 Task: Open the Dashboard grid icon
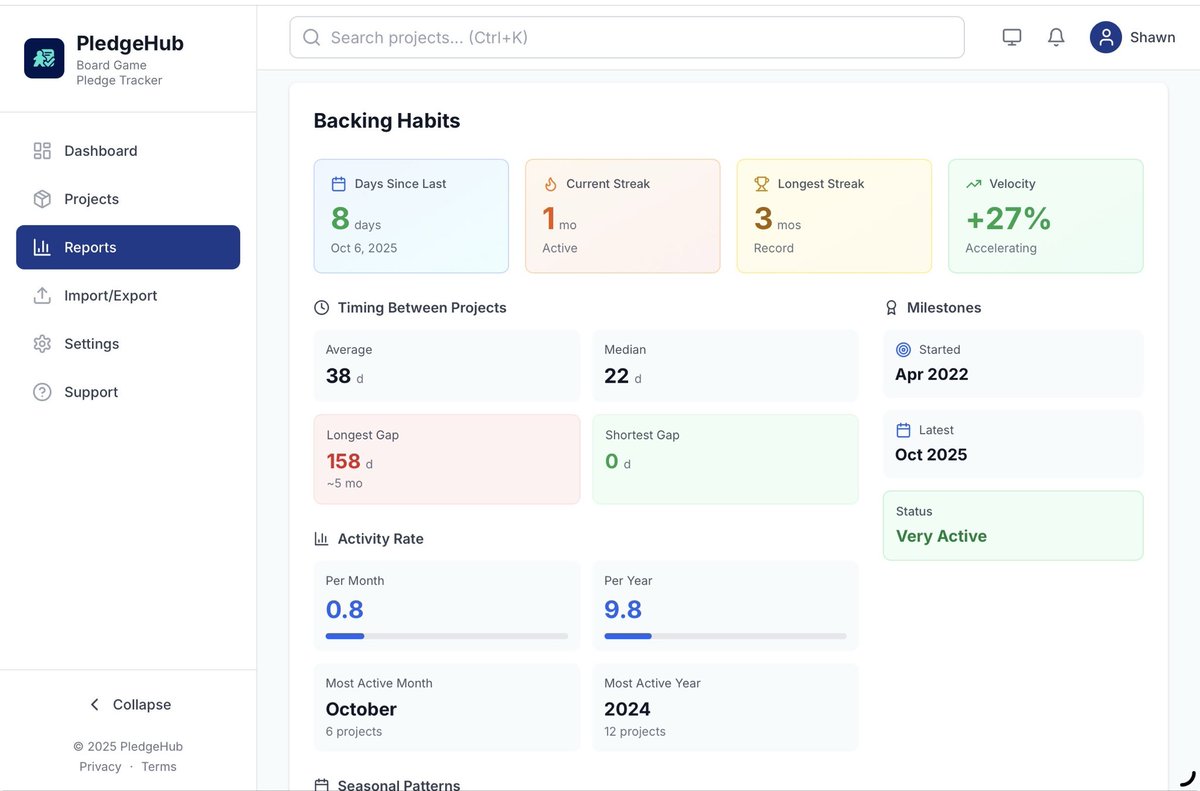tap(42, 151)
